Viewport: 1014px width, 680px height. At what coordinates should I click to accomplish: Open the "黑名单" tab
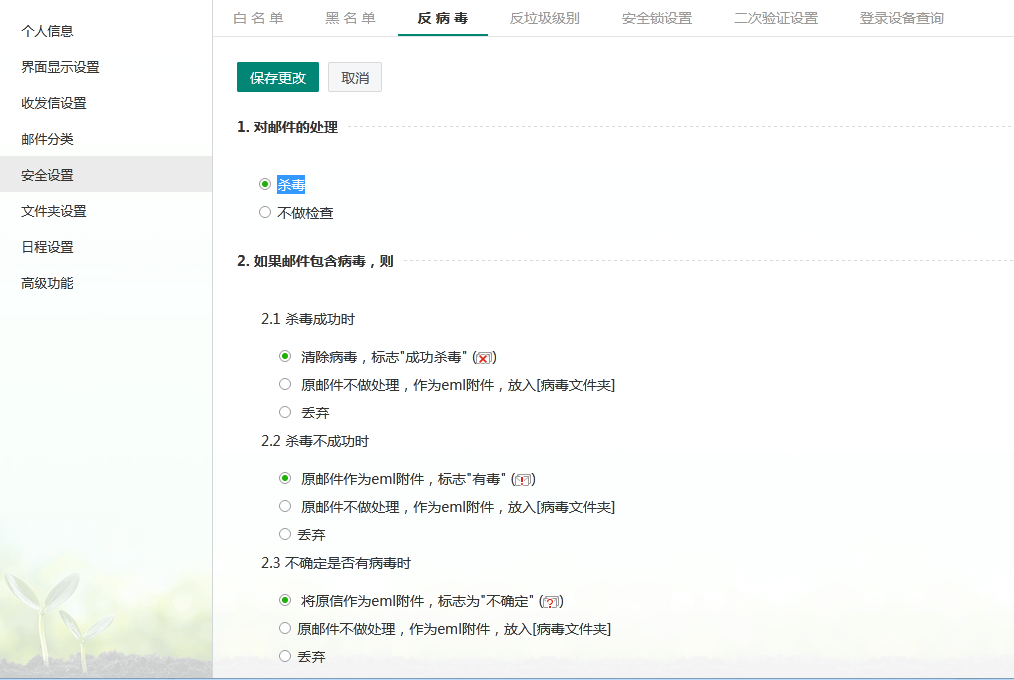[350, 18]
